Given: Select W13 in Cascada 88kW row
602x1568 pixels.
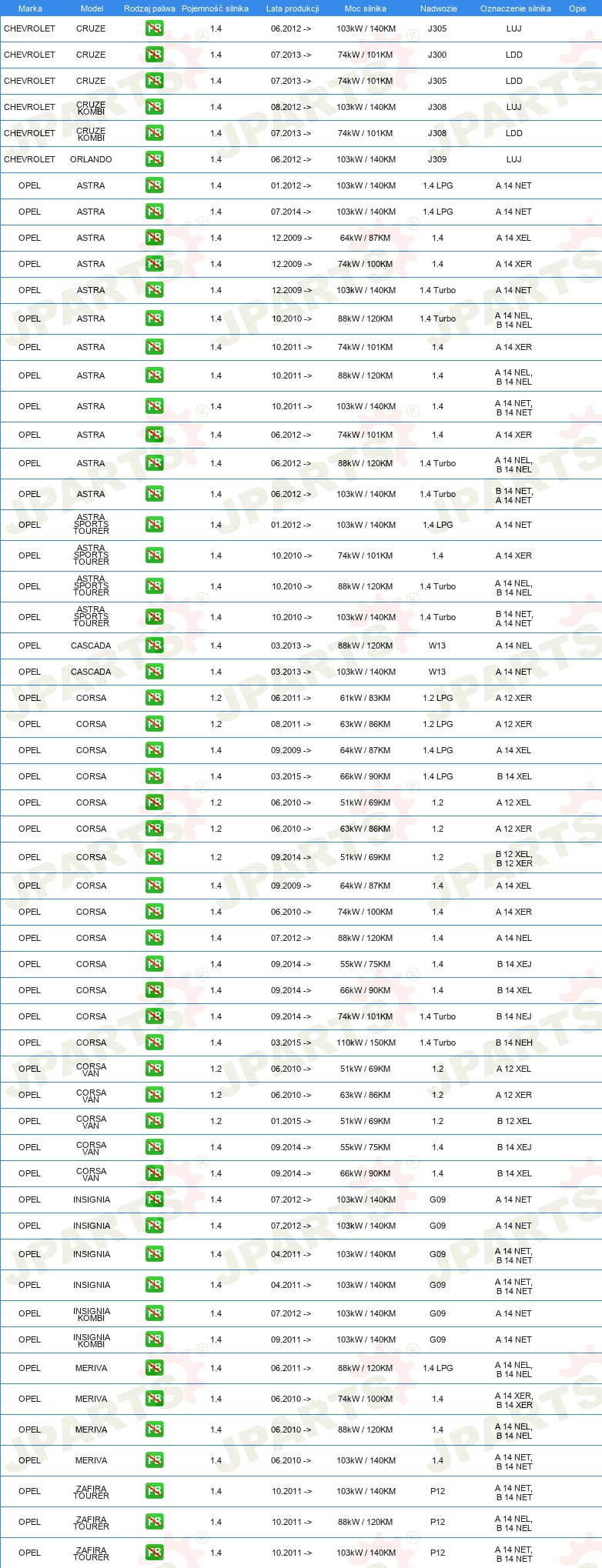Looking at the screenshot, I should (x=437, y=646).
